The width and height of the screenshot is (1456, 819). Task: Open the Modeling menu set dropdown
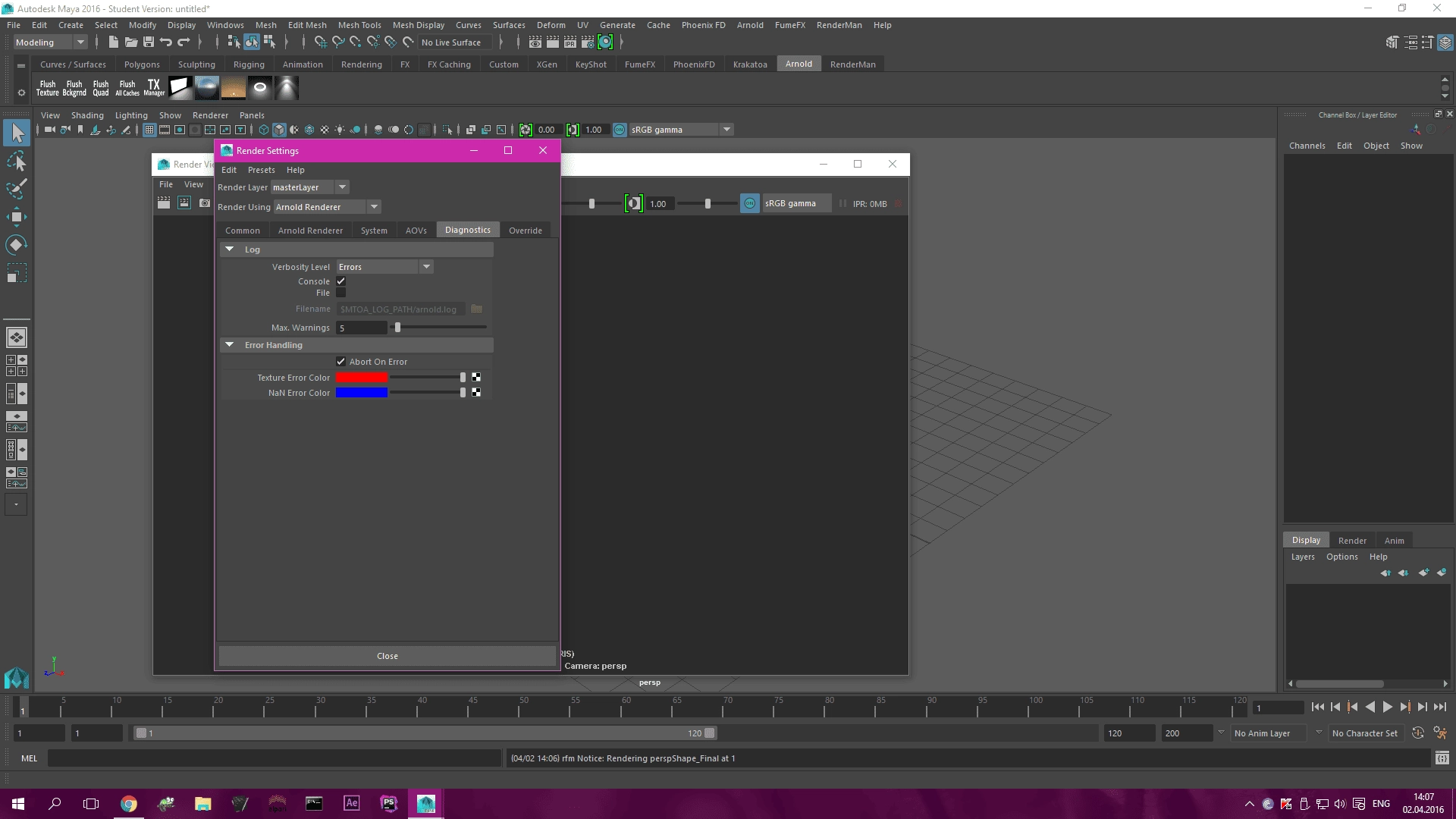pos(50,42)
